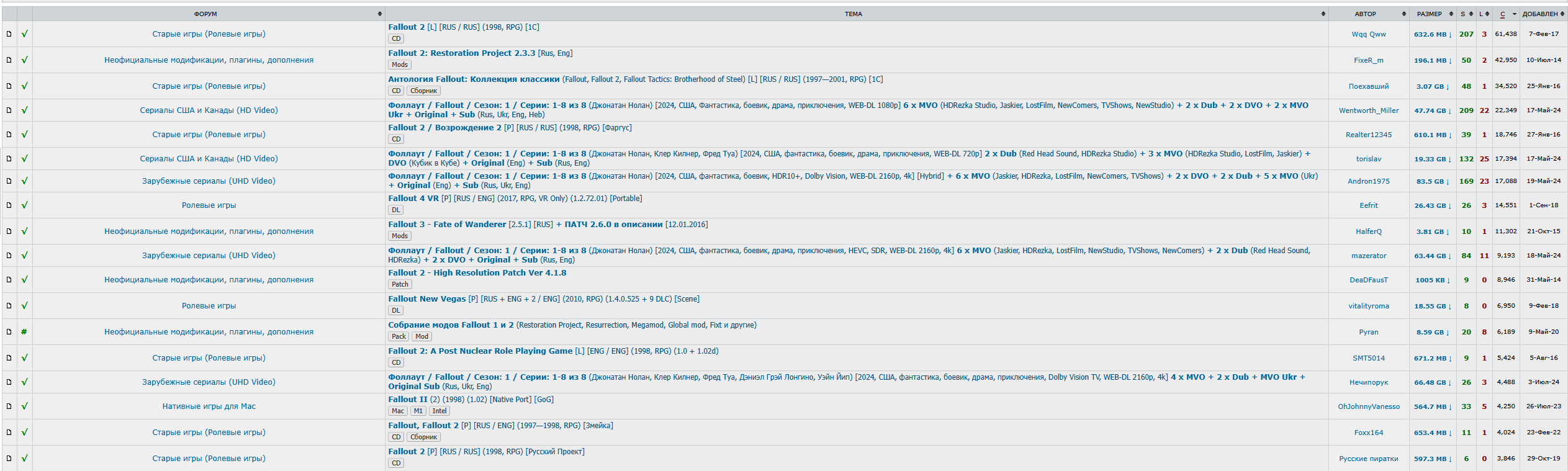Click the topic icon in the Pyran row
1568x471 pixels.
tap(9, 332)
